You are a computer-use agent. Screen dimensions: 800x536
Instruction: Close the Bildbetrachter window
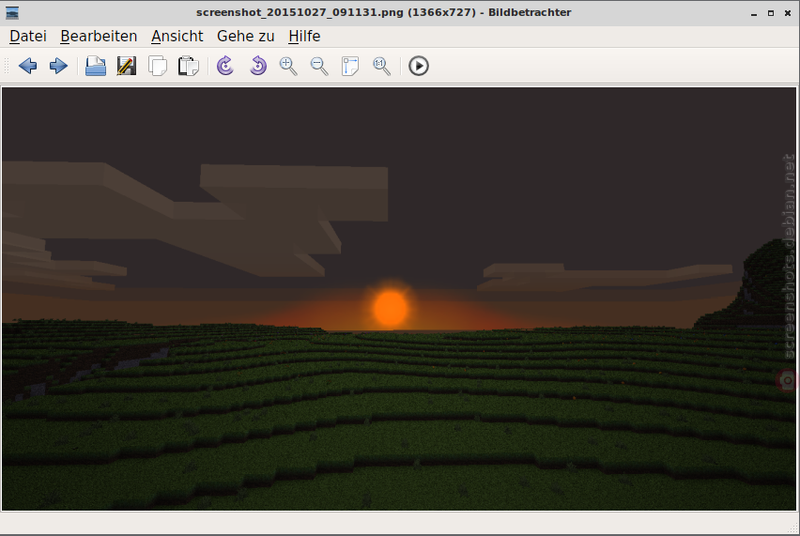(788, 13)
